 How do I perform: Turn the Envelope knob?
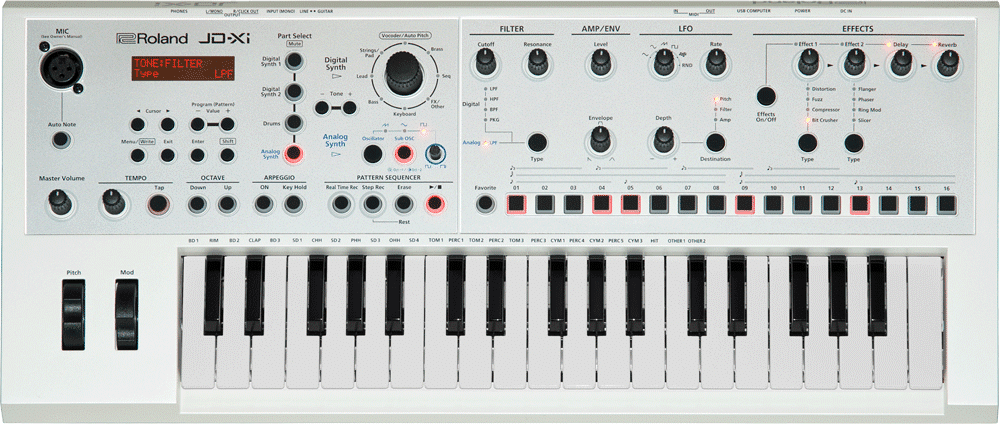(x=600, y=139)
